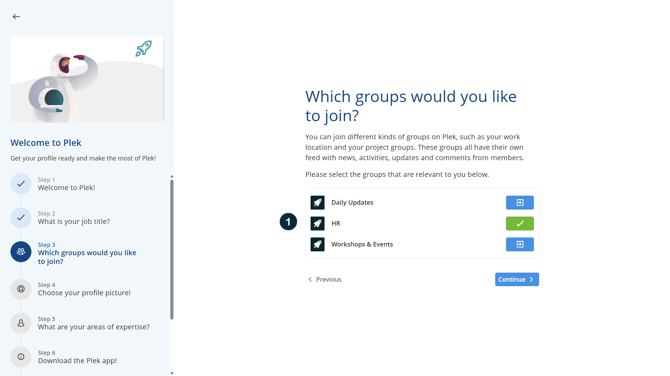The height and width of the screenshot is (376, 670).
Task: Click the Step 1 checkmark circle
Action: point(21,184)
